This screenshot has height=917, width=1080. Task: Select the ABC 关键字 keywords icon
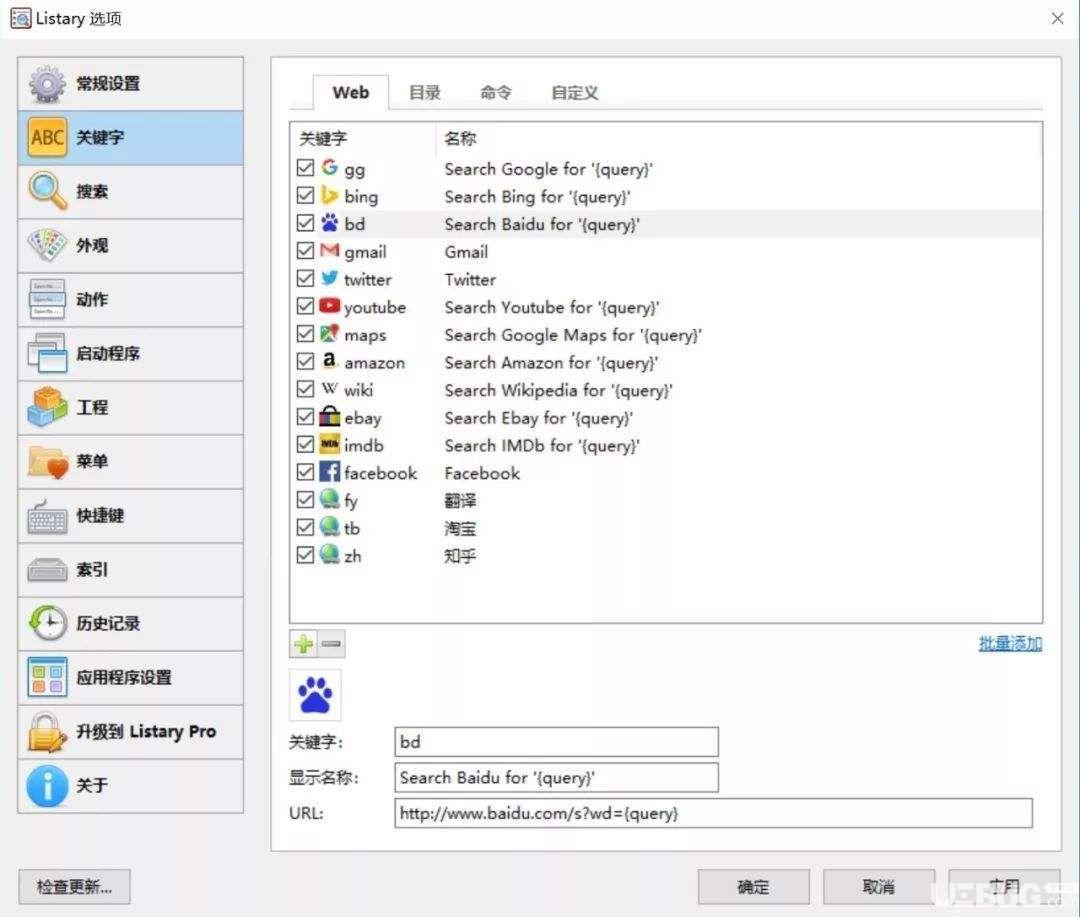[x=47, y=138]
